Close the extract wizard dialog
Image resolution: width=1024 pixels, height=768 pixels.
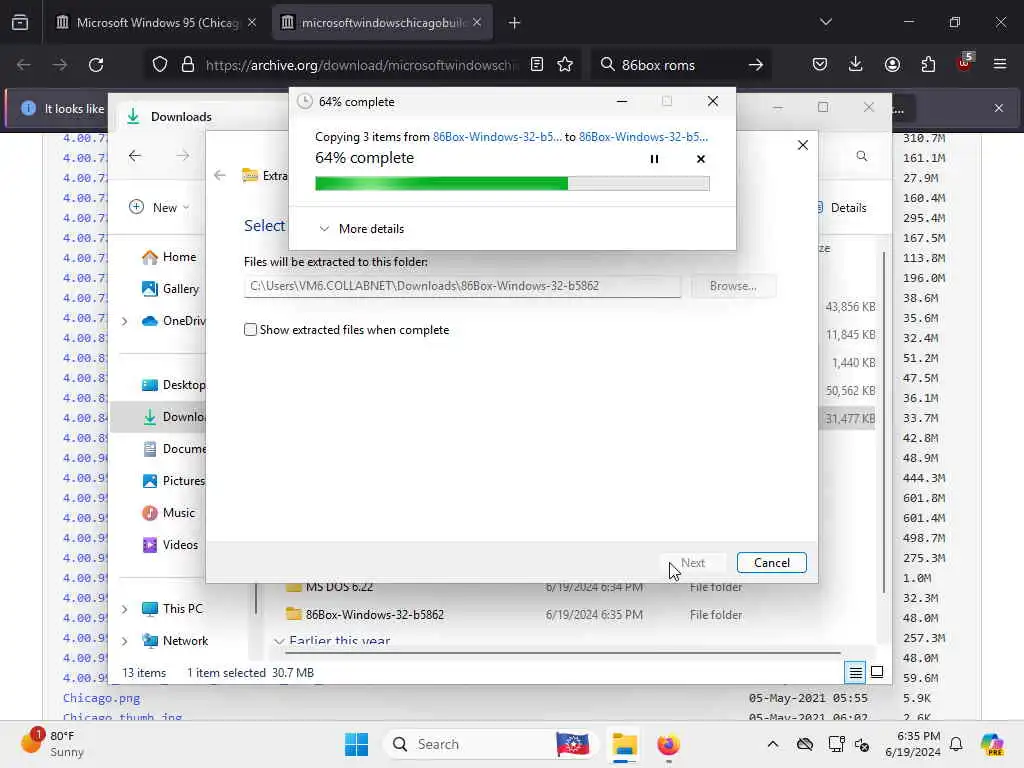803,145
